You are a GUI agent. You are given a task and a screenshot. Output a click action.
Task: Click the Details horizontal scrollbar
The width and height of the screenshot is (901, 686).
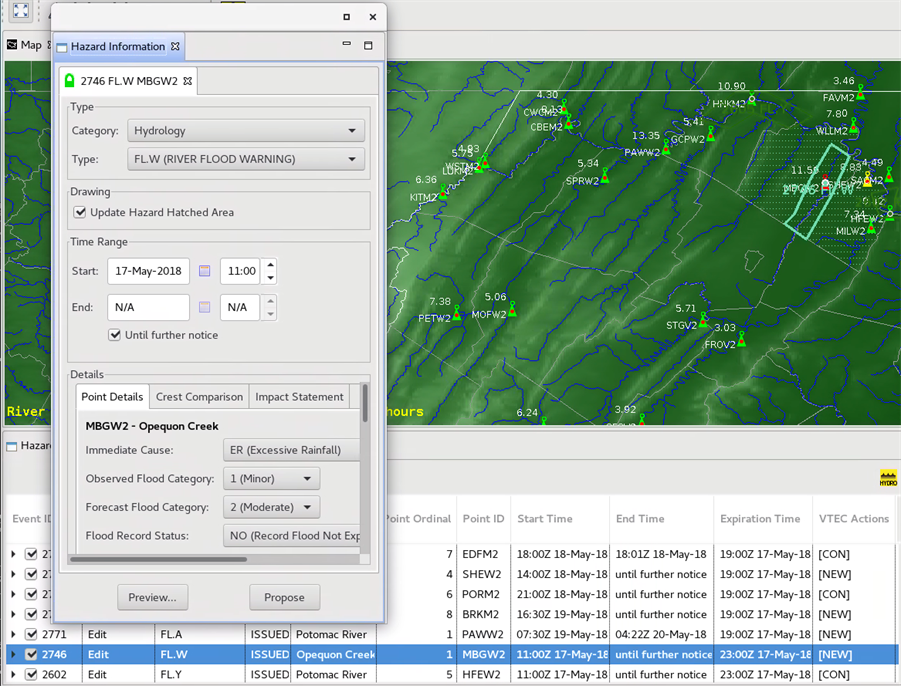click(x=159, y=559)
